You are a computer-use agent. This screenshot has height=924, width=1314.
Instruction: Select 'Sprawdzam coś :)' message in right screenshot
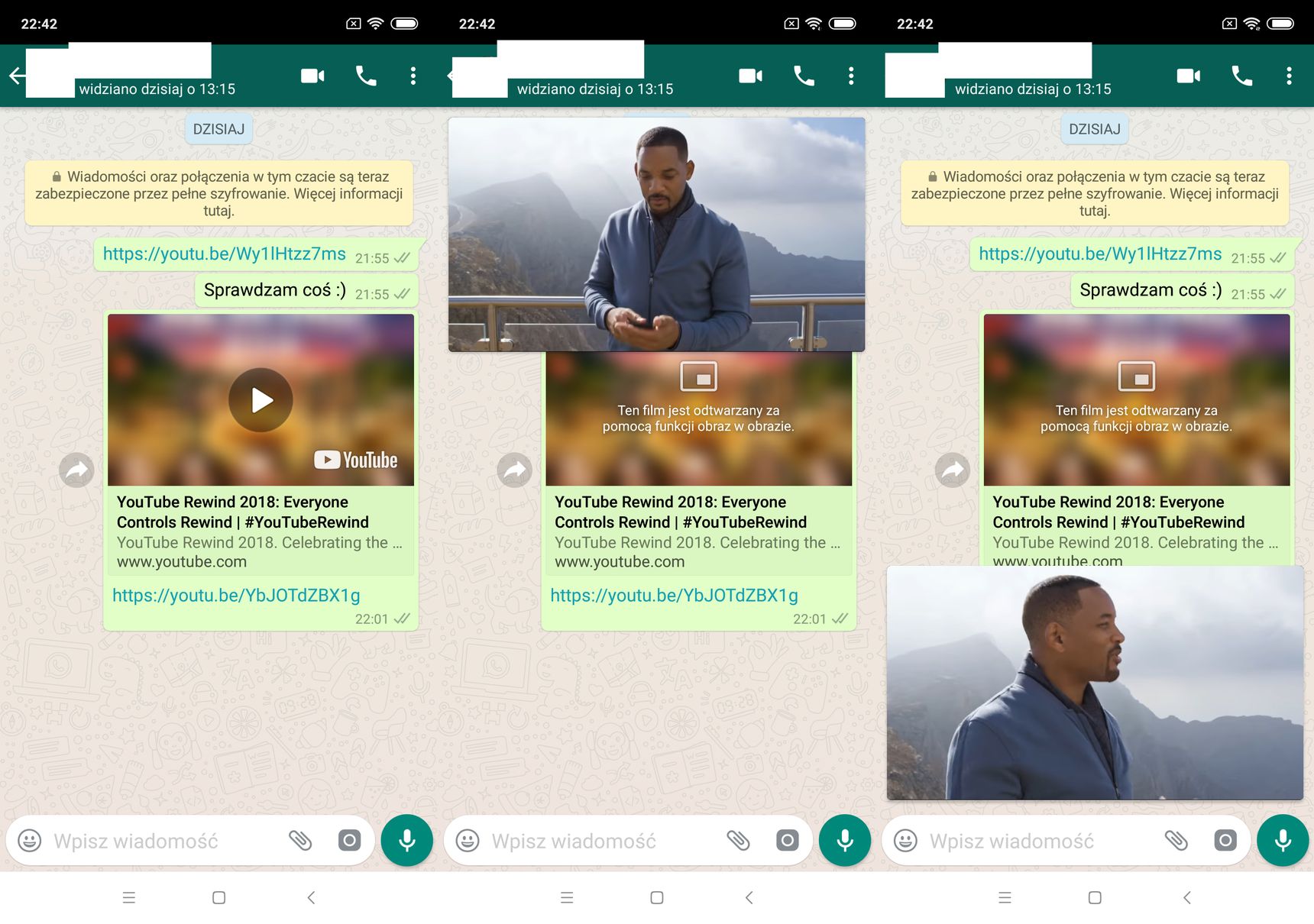tap(1183, 290)
